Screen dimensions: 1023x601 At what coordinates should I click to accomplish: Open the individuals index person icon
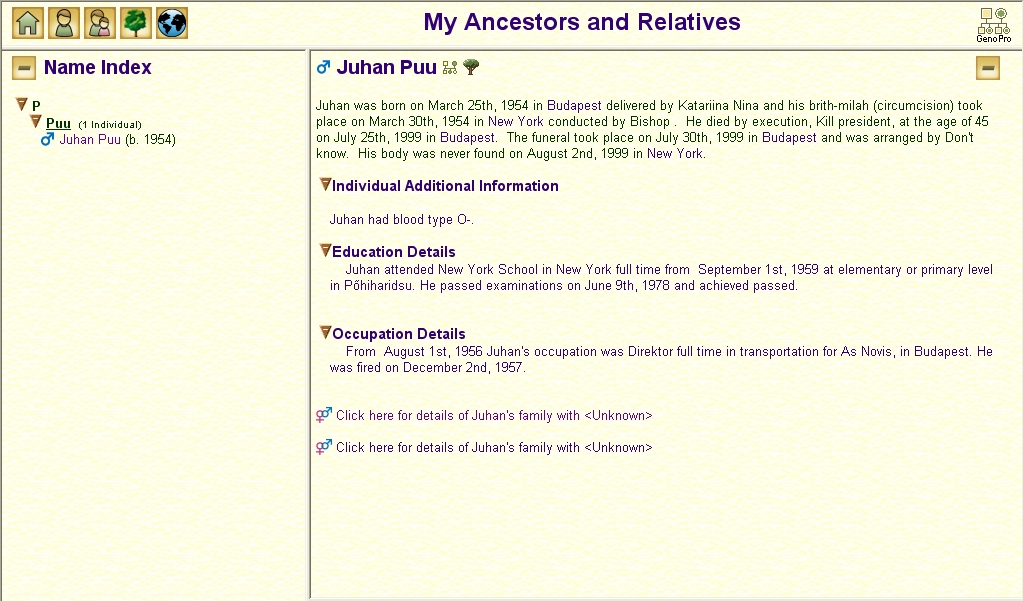click(x=63, y=23)
